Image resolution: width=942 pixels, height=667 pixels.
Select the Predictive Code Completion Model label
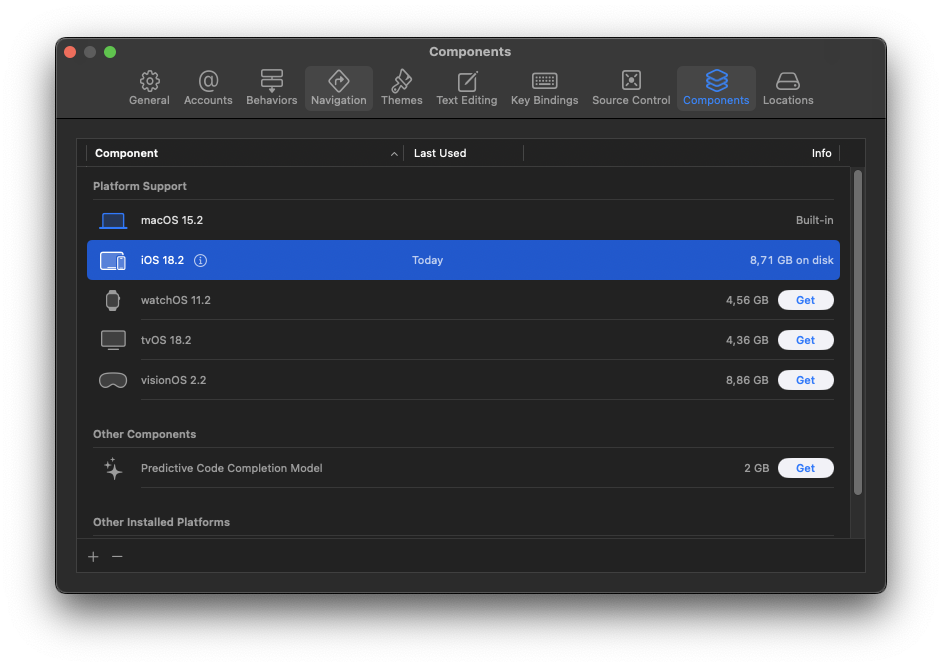click(231, 468)
